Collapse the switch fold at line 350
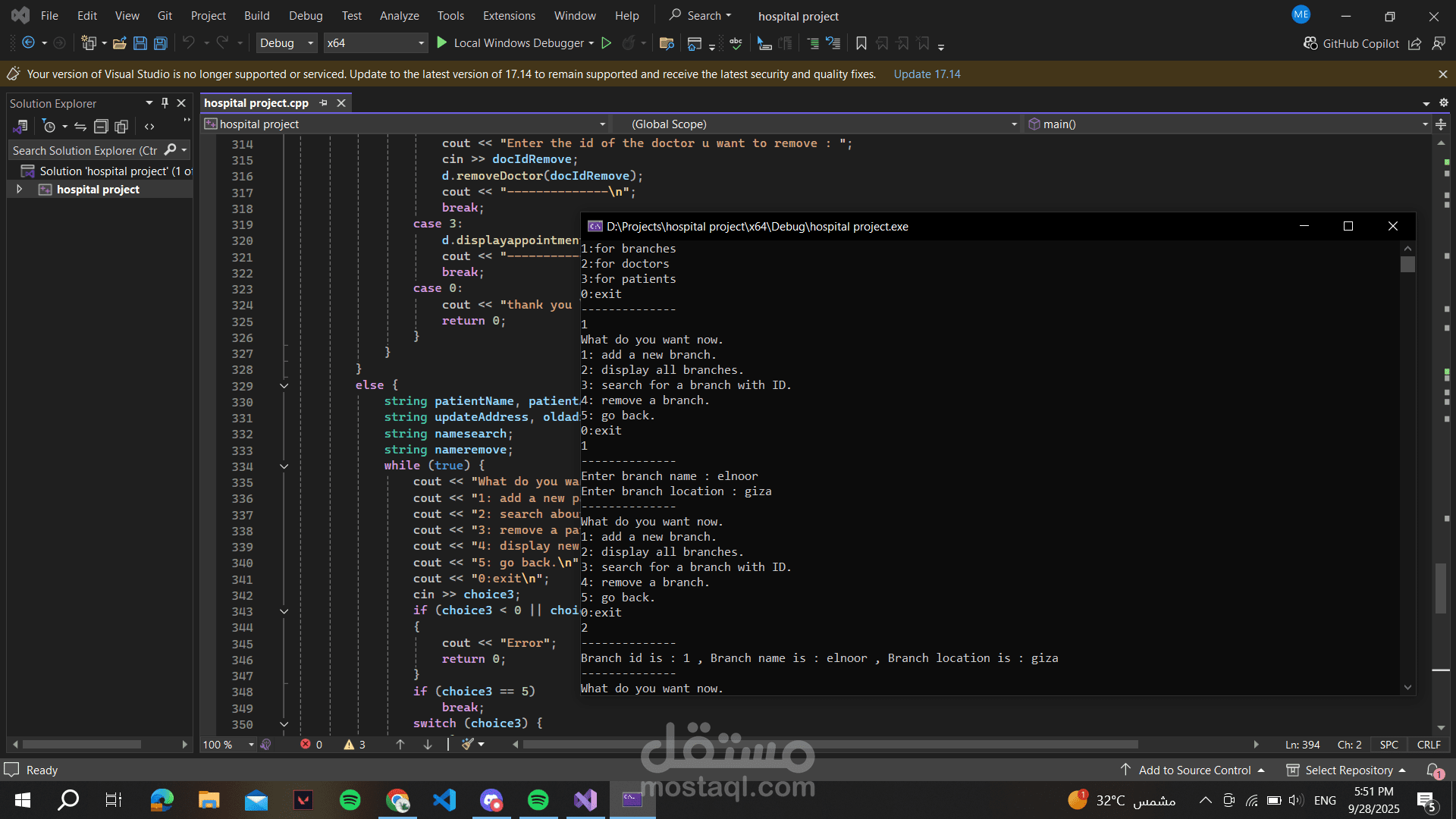 click(x=284, y=724)
